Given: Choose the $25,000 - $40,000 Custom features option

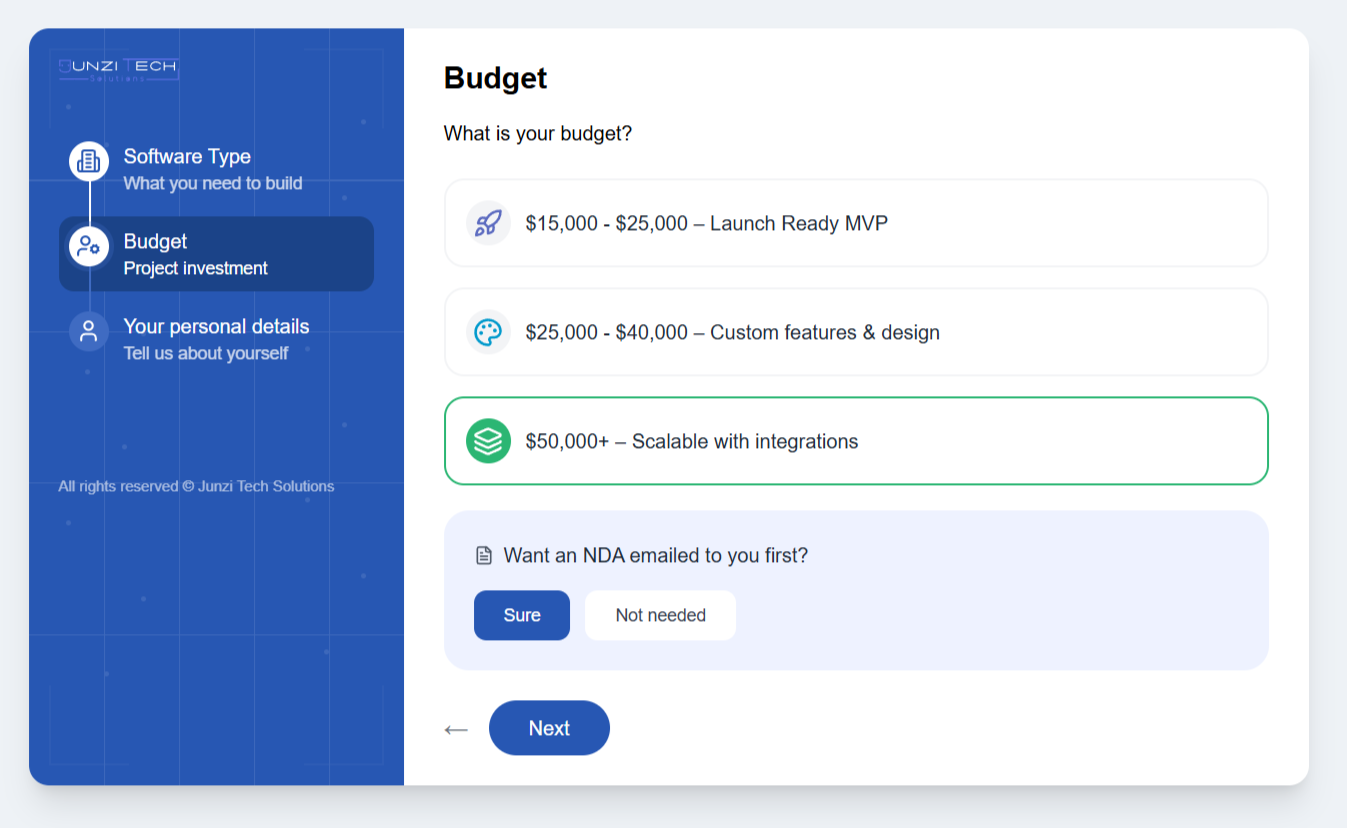Looking at the screenshot, I should (855, 332).
